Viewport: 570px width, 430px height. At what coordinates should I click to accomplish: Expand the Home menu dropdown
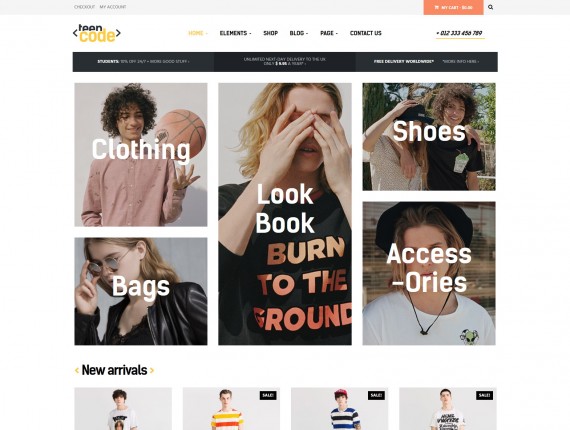198,33
